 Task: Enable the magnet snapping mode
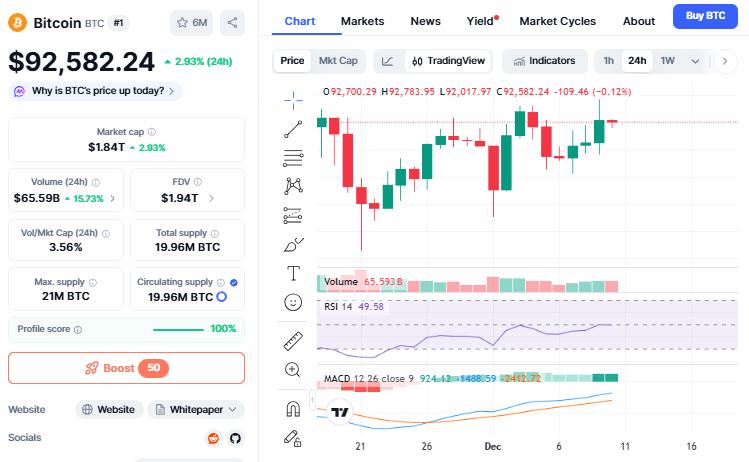pos(293,408)
